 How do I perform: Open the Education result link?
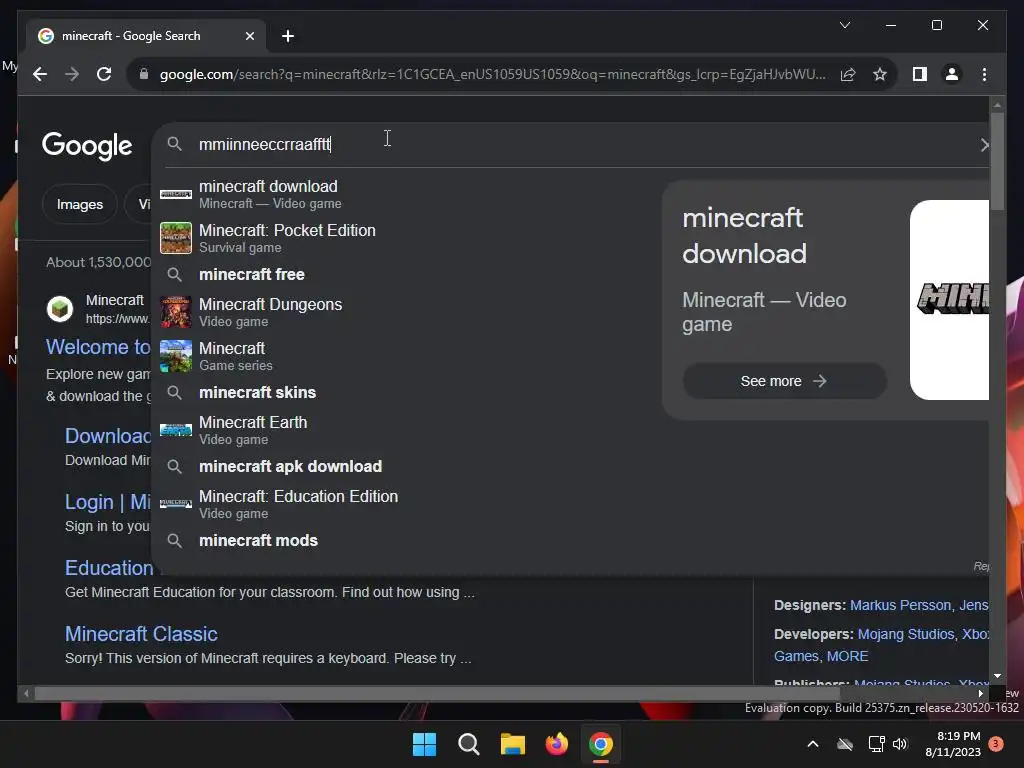(x=108, y=568)
